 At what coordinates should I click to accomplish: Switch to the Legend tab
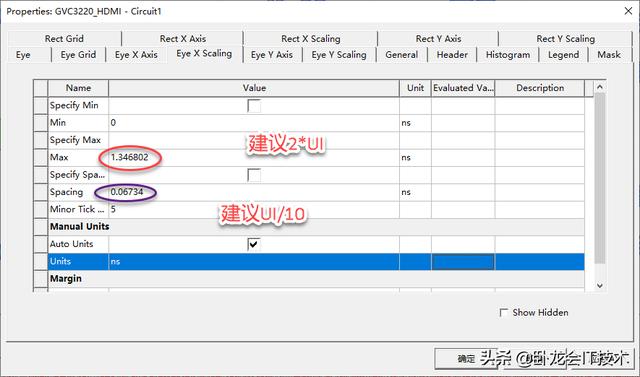[563, 55]
